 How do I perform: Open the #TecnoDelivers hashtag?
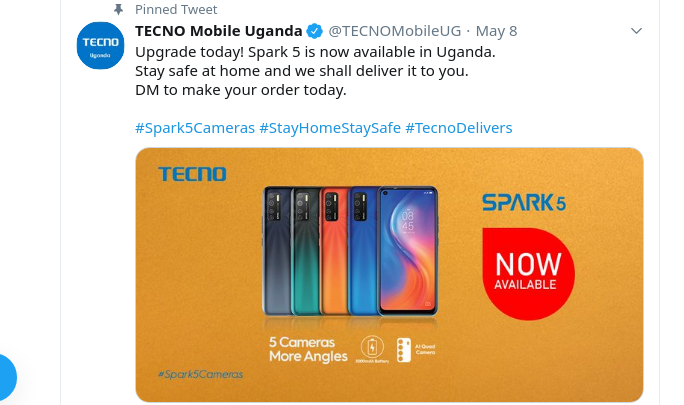click(458, 128)
